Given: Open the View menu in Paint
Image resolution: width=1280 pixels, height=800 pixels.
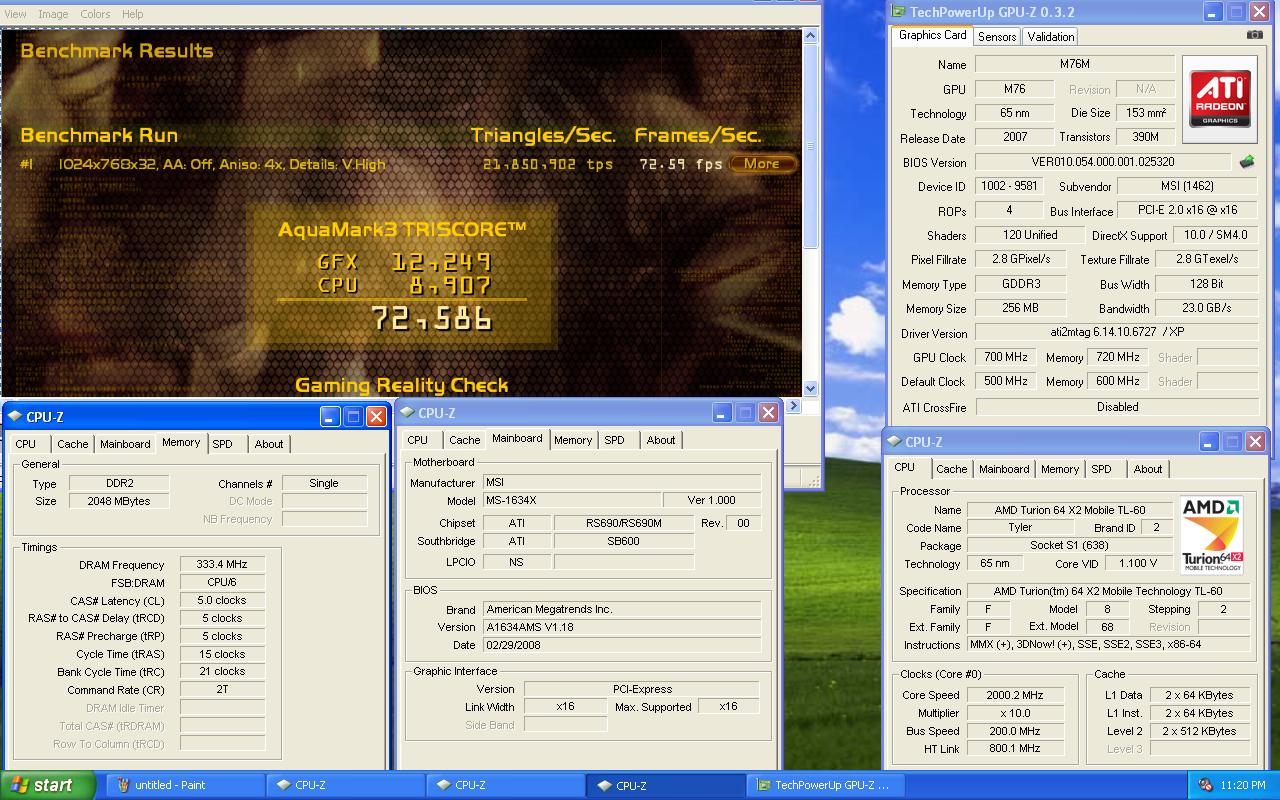Looking at the screenshot, I should coord(15,14).
